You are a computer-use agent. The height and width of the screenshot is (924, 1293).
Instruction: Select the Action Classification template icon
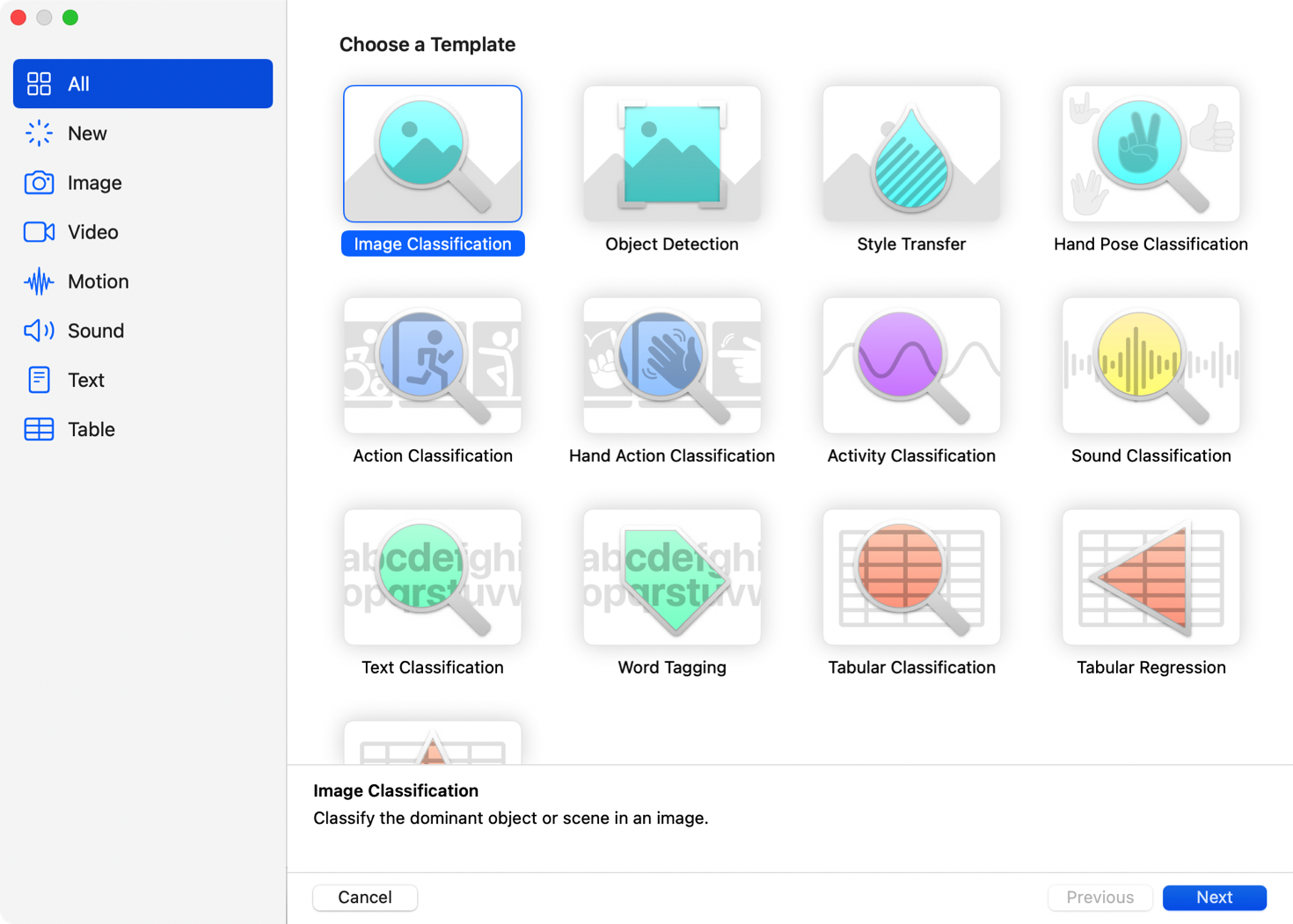coord(433,366)
